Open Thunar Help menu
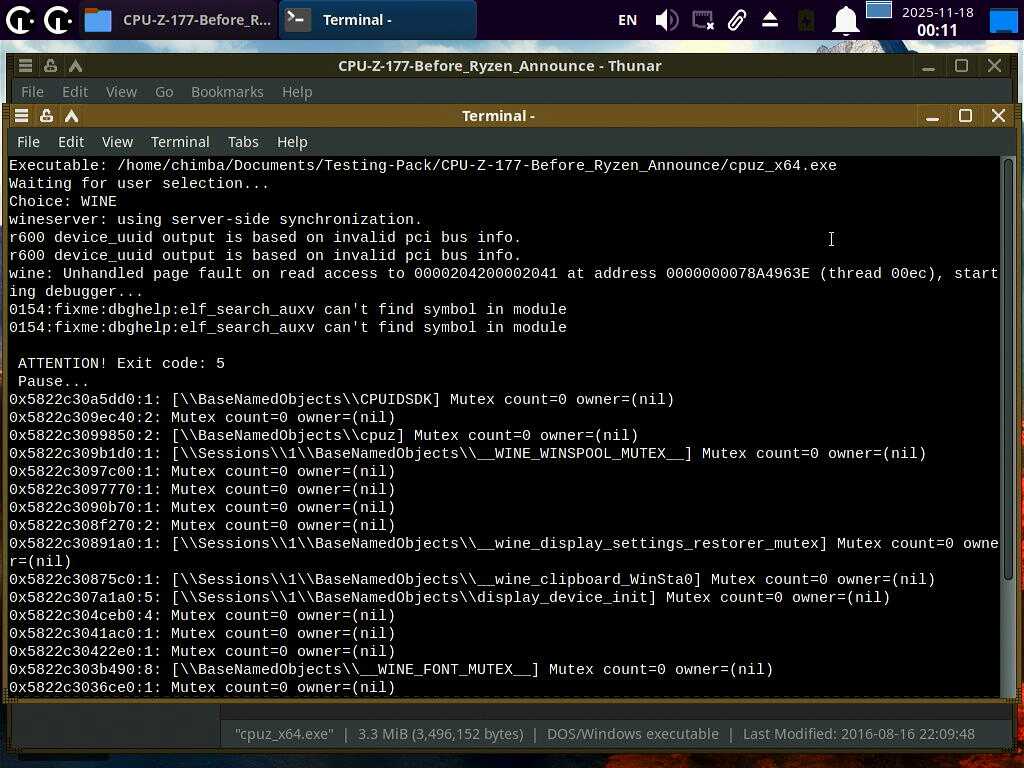 (297, 92)
